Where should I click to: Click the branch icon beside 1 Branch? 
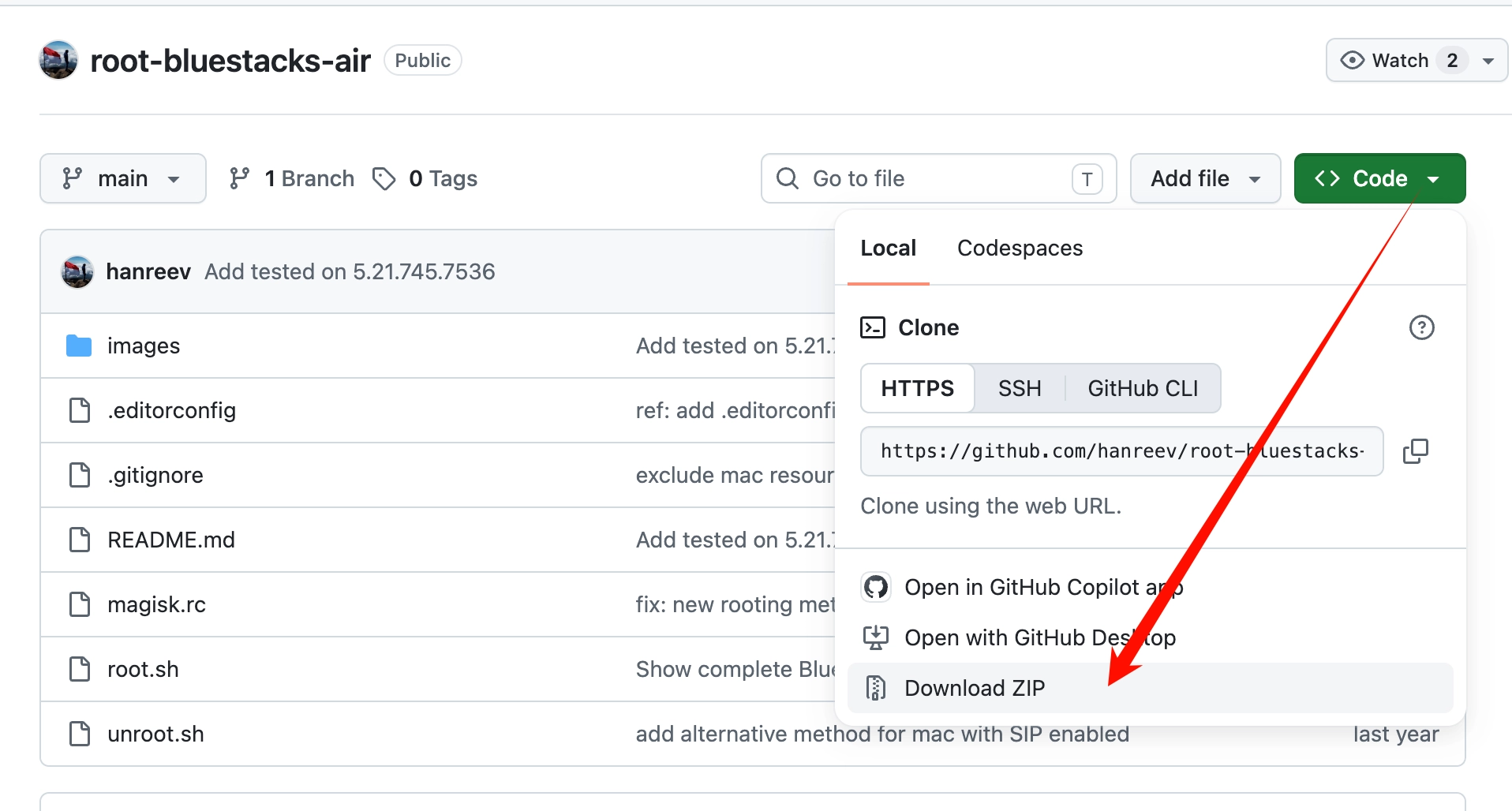coord(240,178)
